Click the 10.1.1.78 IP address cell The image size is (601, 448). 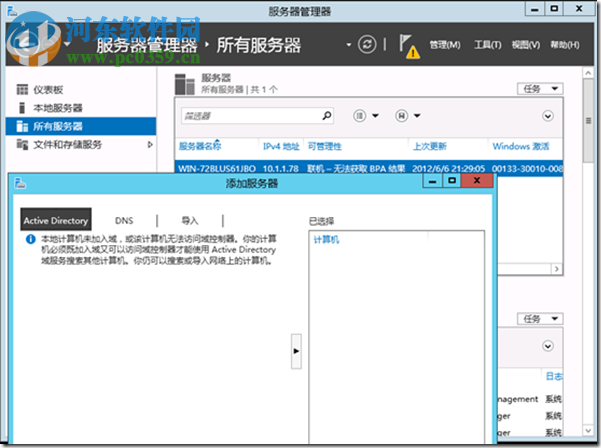point(281,169)
